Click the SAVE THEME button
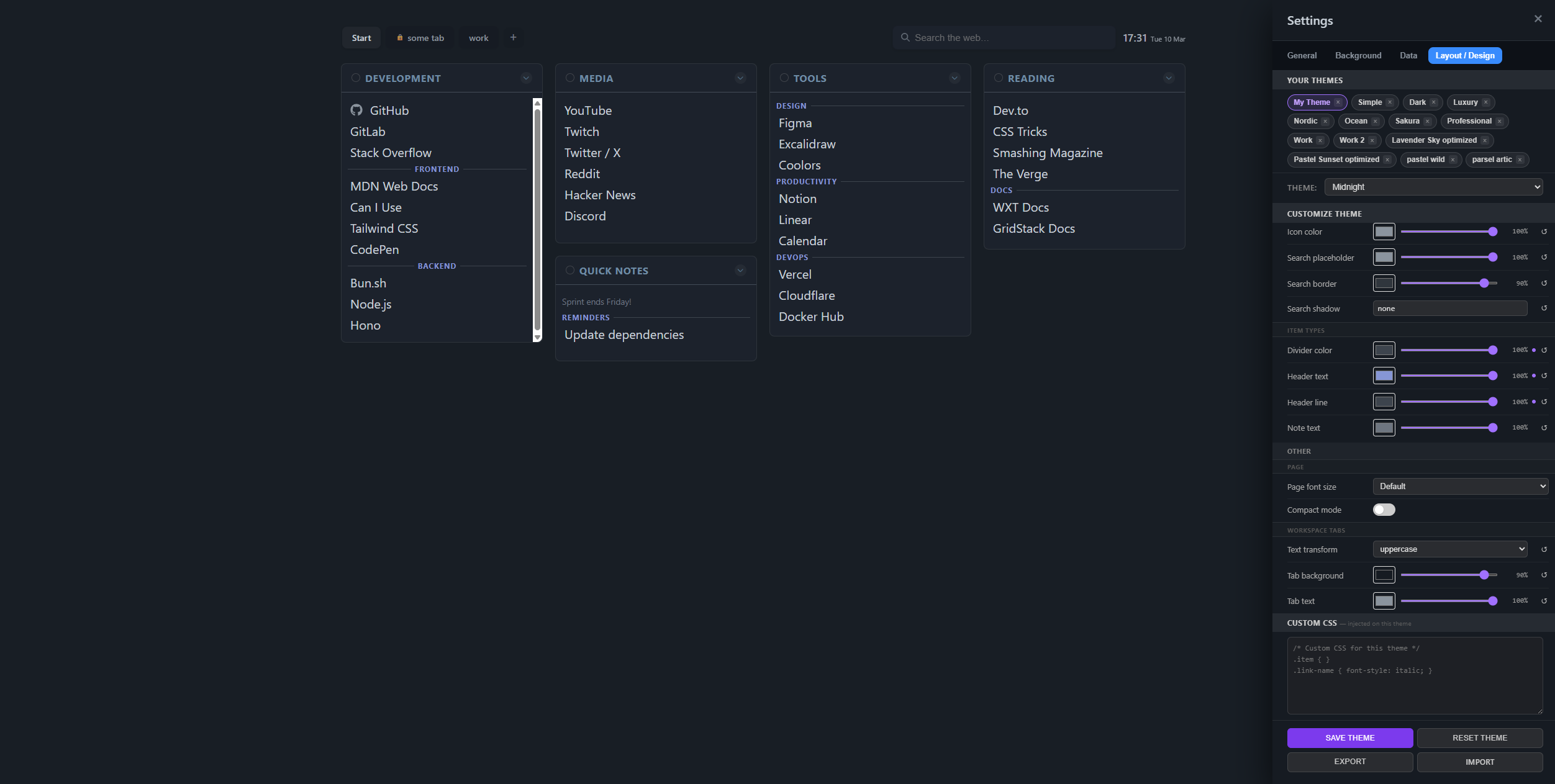This screenshot has height=784, width=1555. coord(1349,737)
